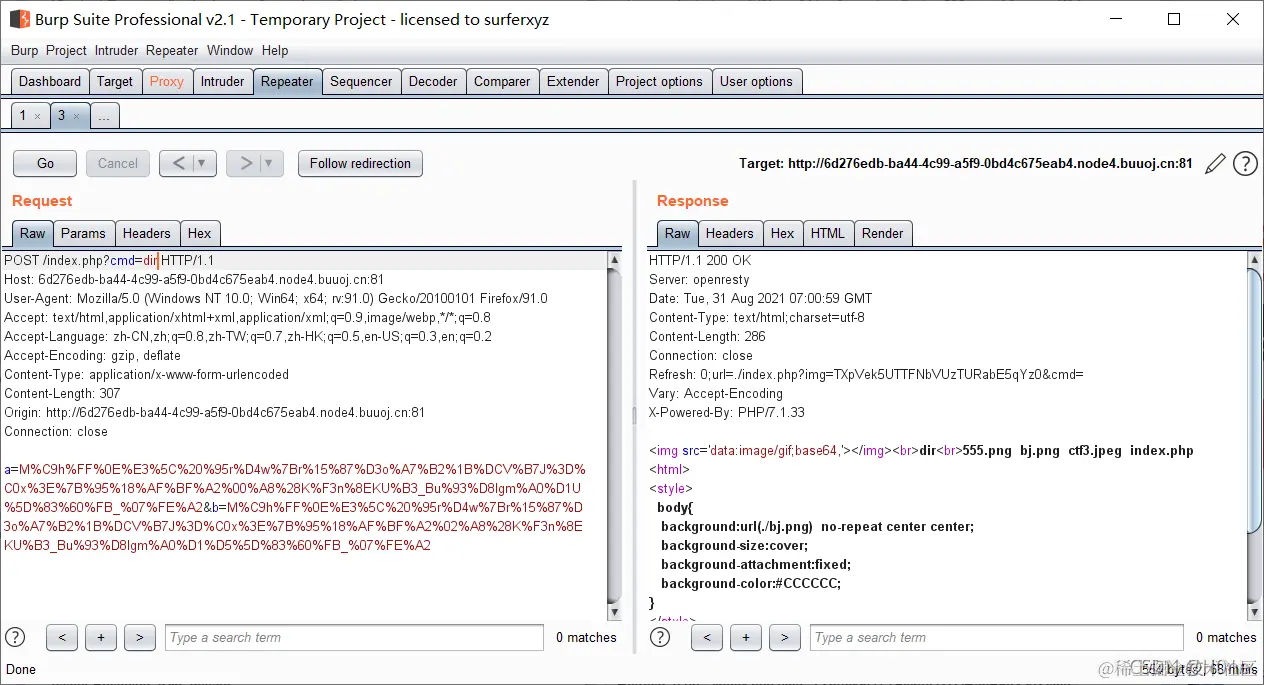
Task: Open response search options plus button
Action: tap(746, 637)
